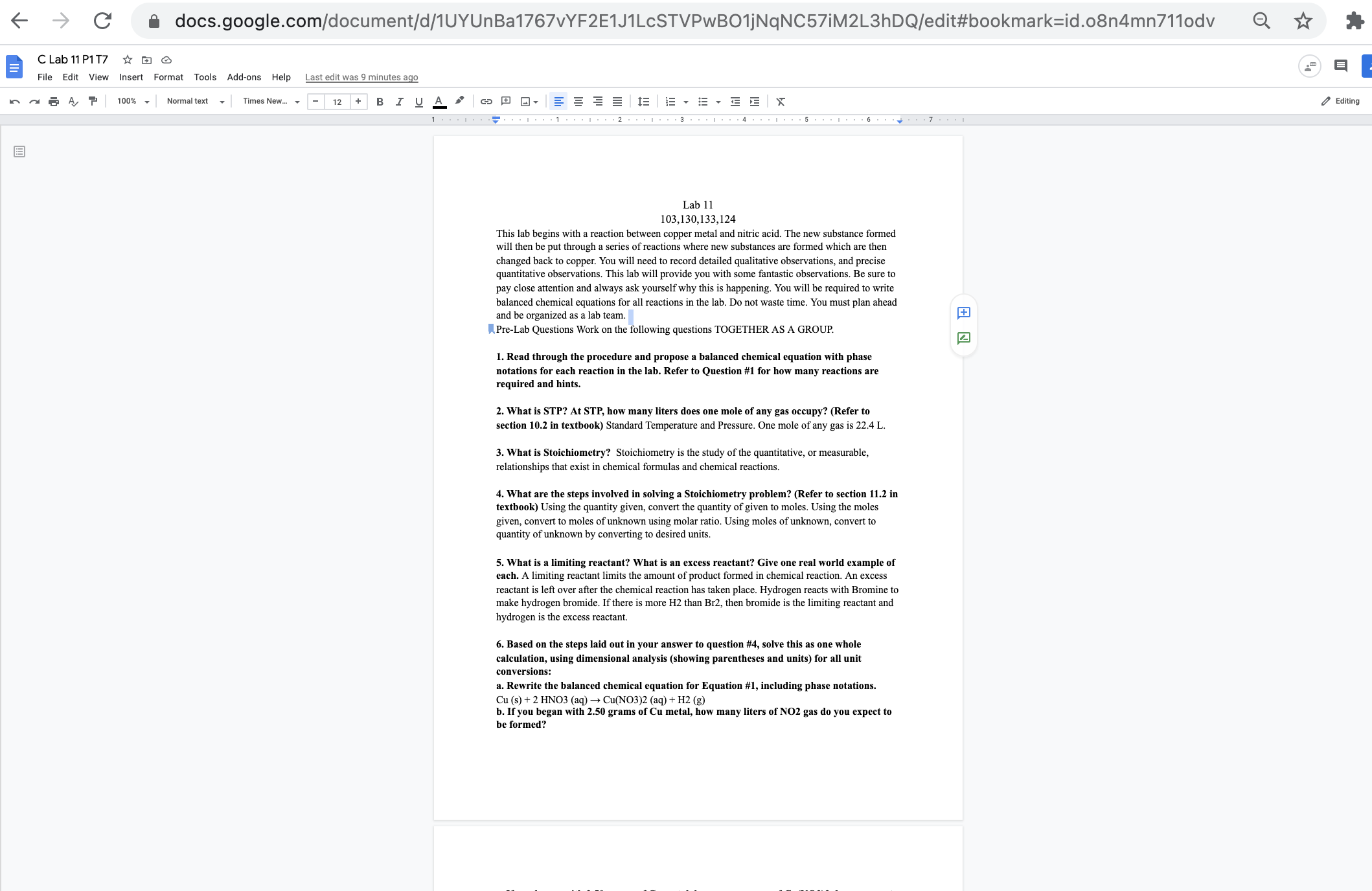This screenshot has height=891, width=1372.
Task: Click the Clear formatting icon
Action: click(x=781, y=102)
